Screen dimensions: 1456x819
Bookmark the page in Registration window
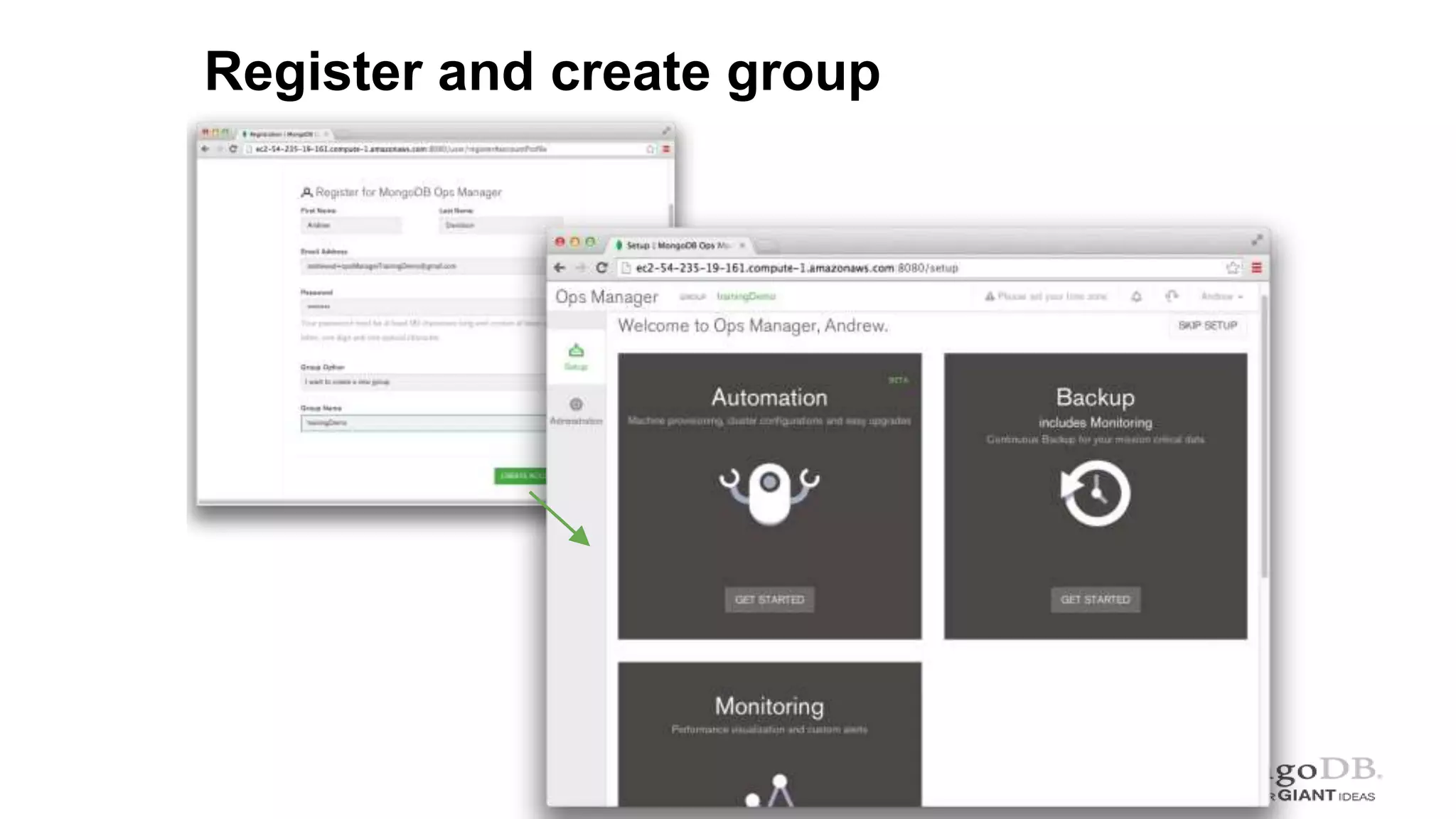click(650, 149)
